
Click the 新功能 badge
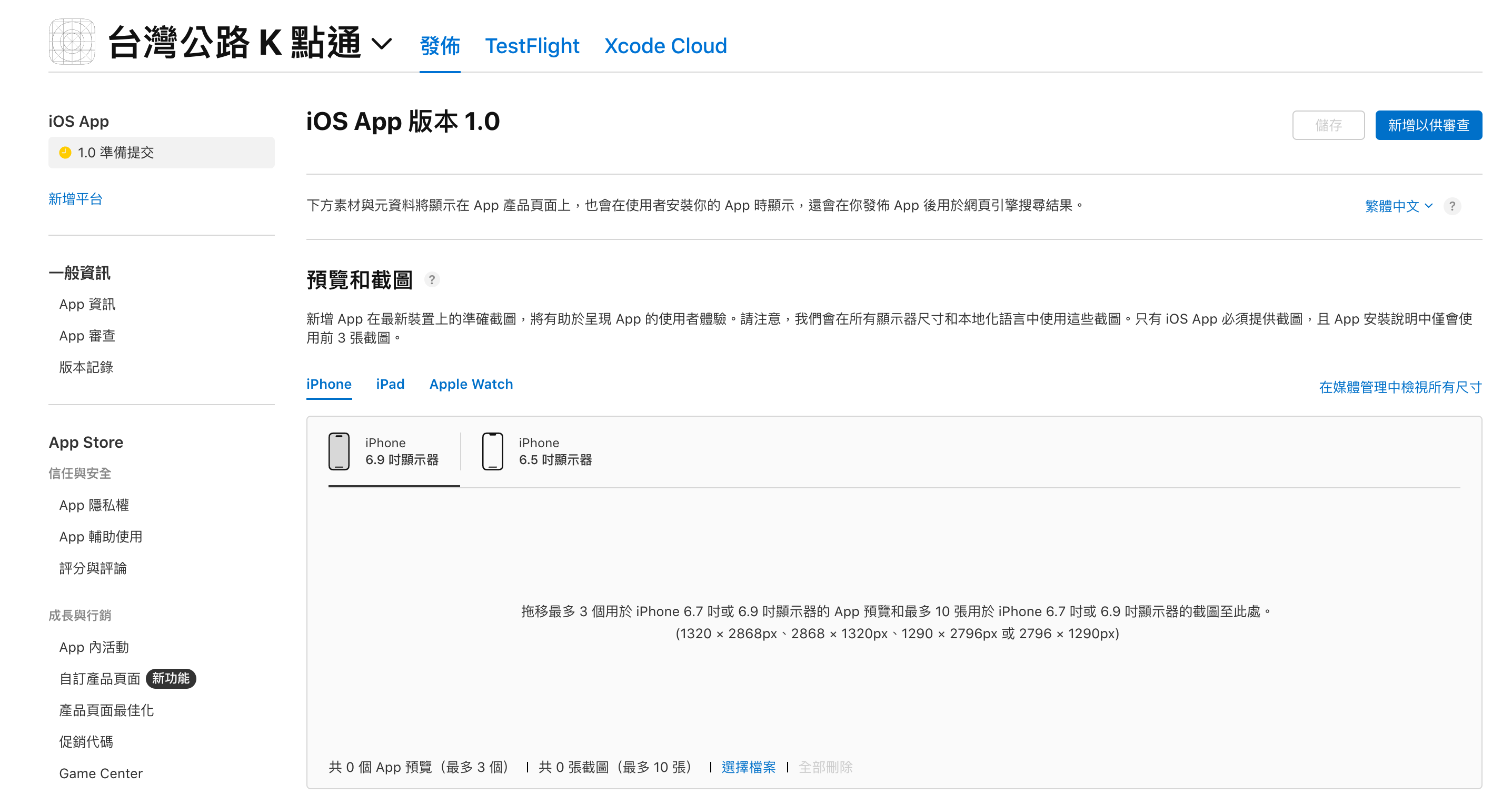click(170, 678)
